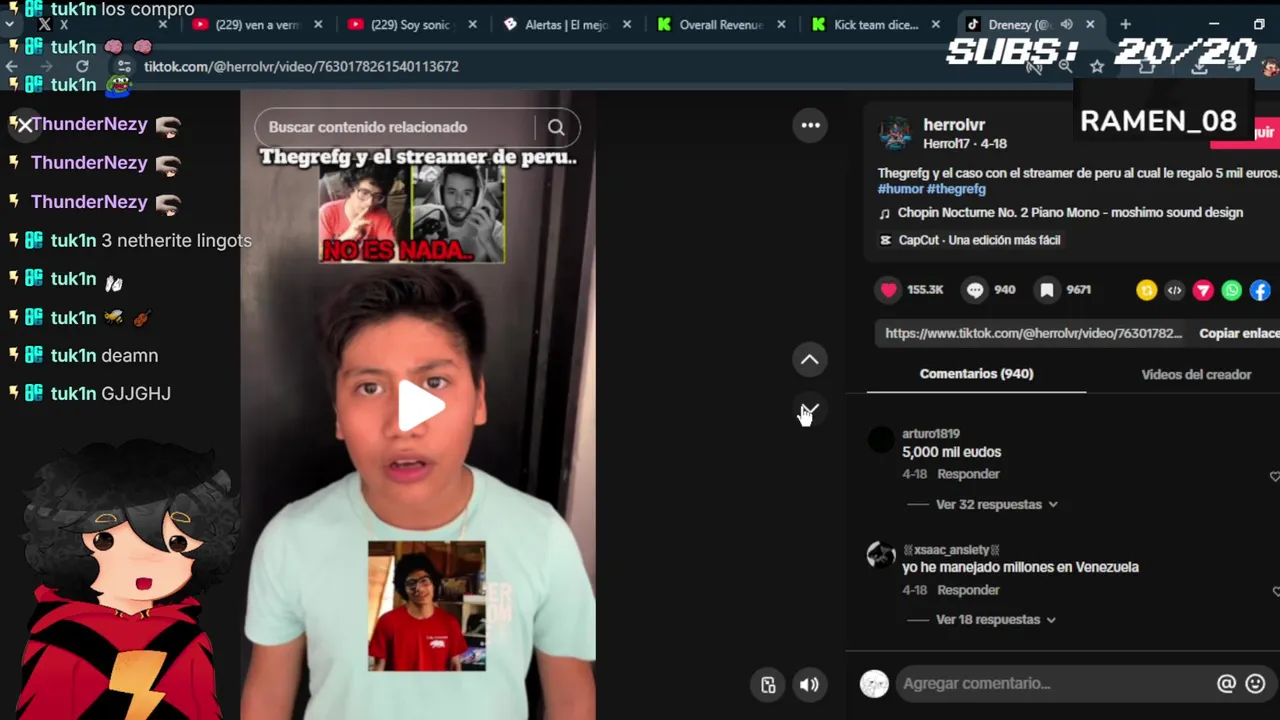This screenshot has width=1280, height=720.
Task: Open the emoji picker in comment box
Action: point(1256,684)
